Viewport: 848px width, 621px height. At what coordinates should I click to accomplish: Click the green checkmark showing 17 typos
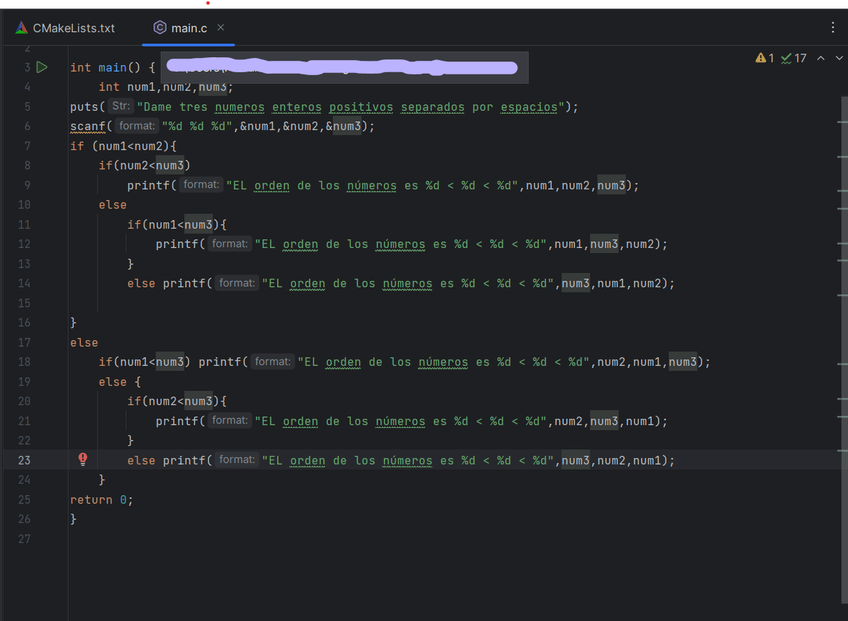[794, 59]
